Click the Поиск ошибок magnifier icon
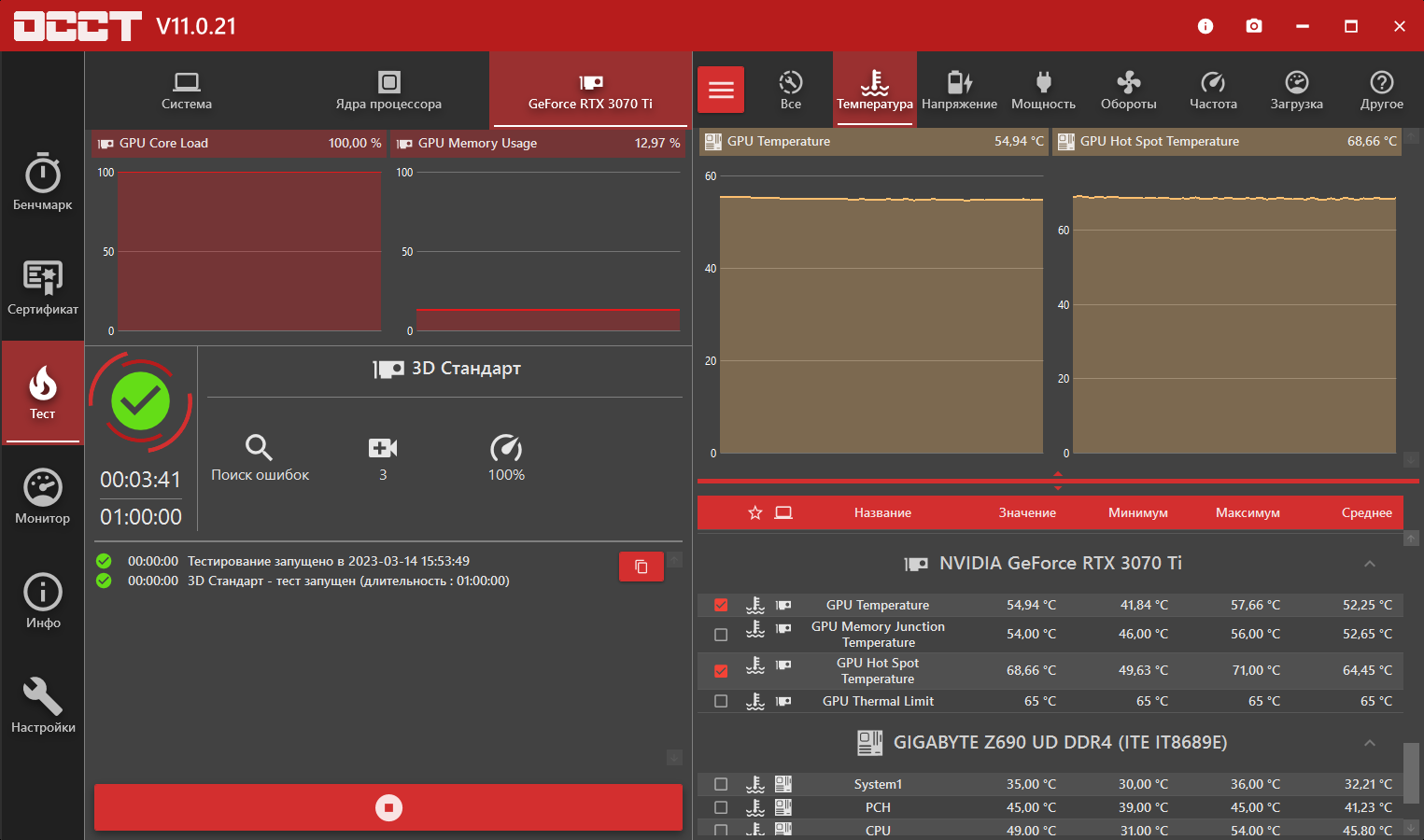This screenshot has height=840, width=1424. [x=259, y=448]
